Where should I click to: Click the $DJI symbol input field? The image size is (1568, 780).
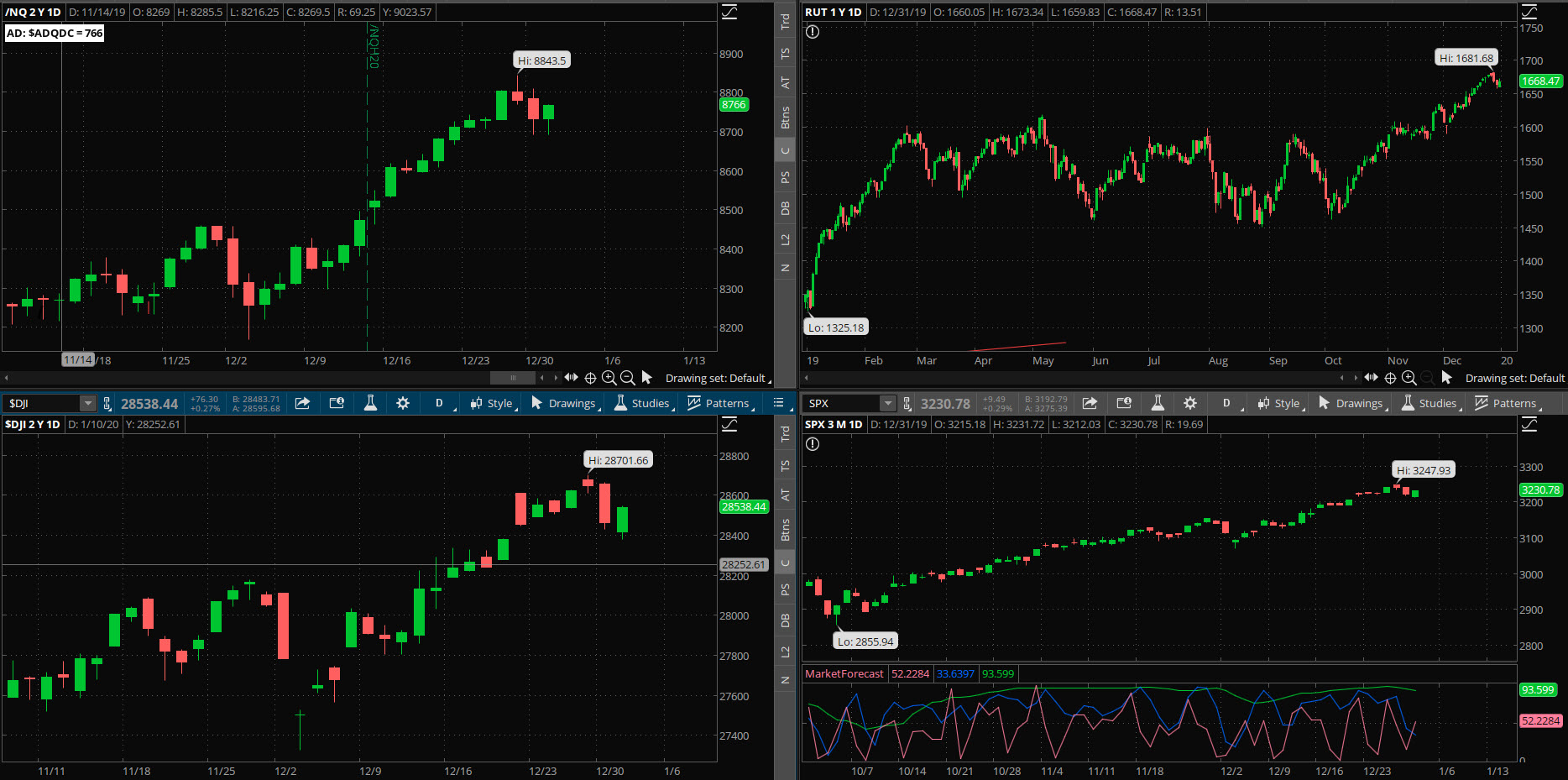coord(42,404)
